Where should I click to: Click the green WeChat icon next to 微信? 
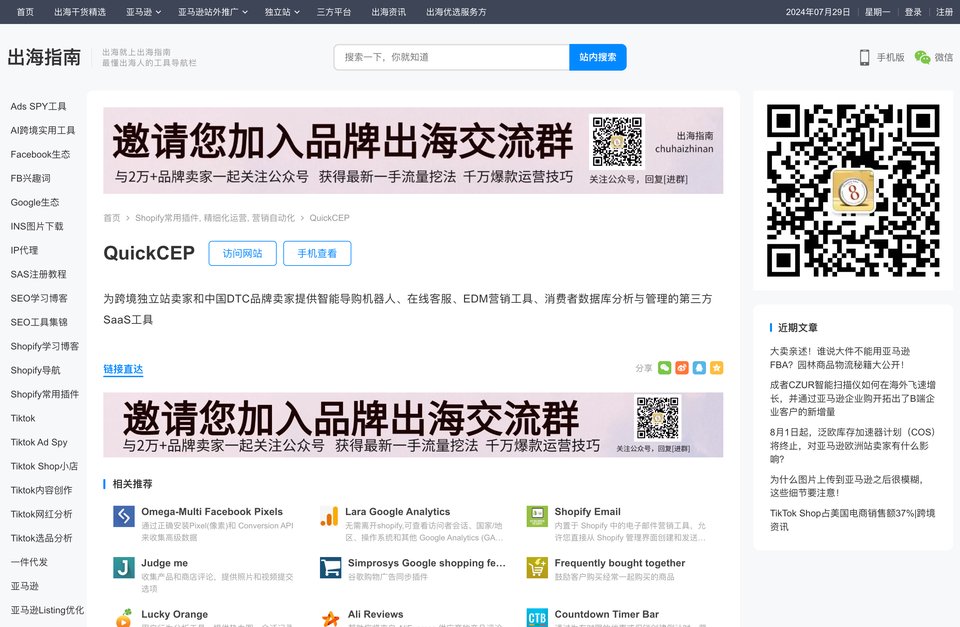[922, 57]
